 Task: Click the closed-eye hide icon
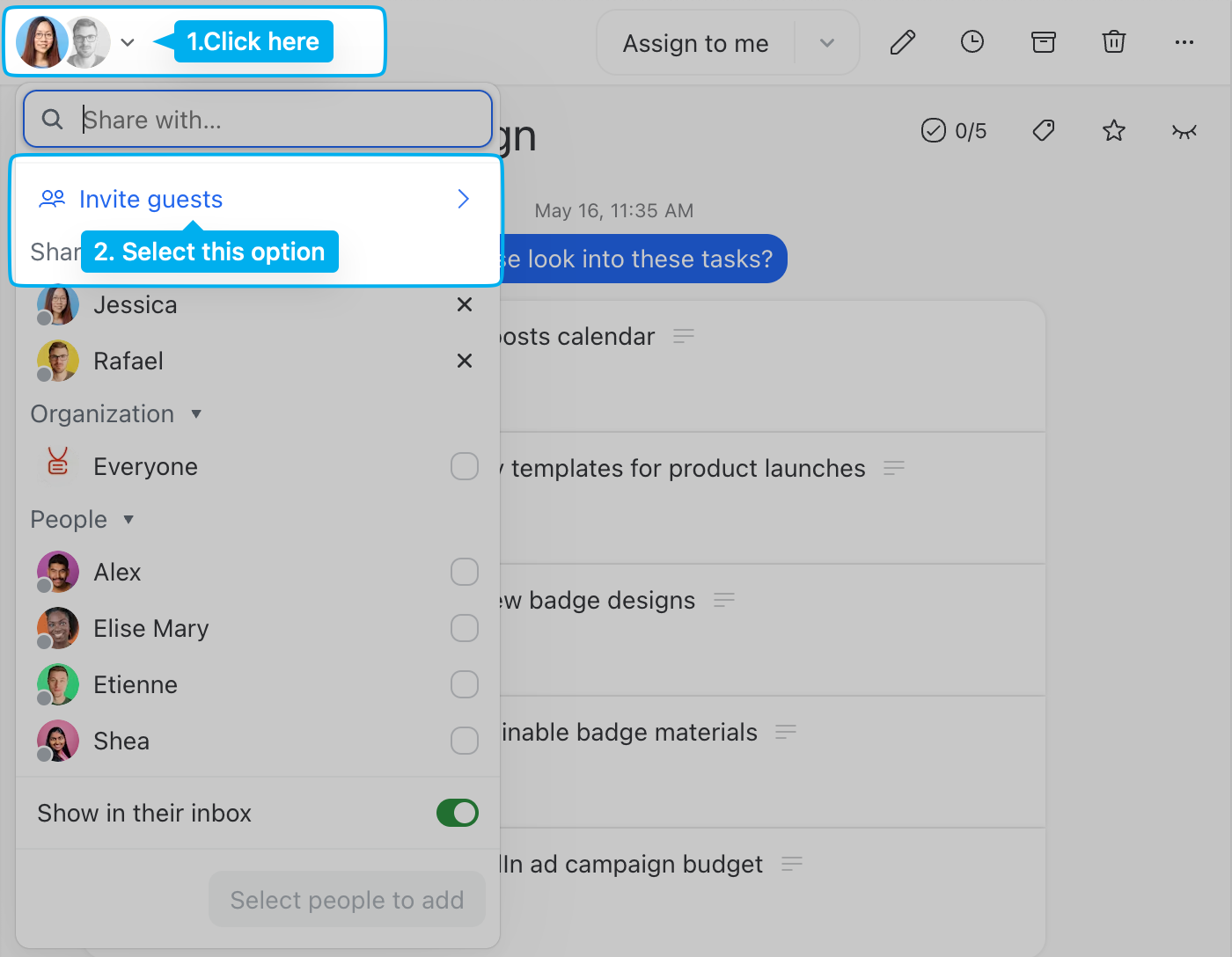click(1184, 130)
